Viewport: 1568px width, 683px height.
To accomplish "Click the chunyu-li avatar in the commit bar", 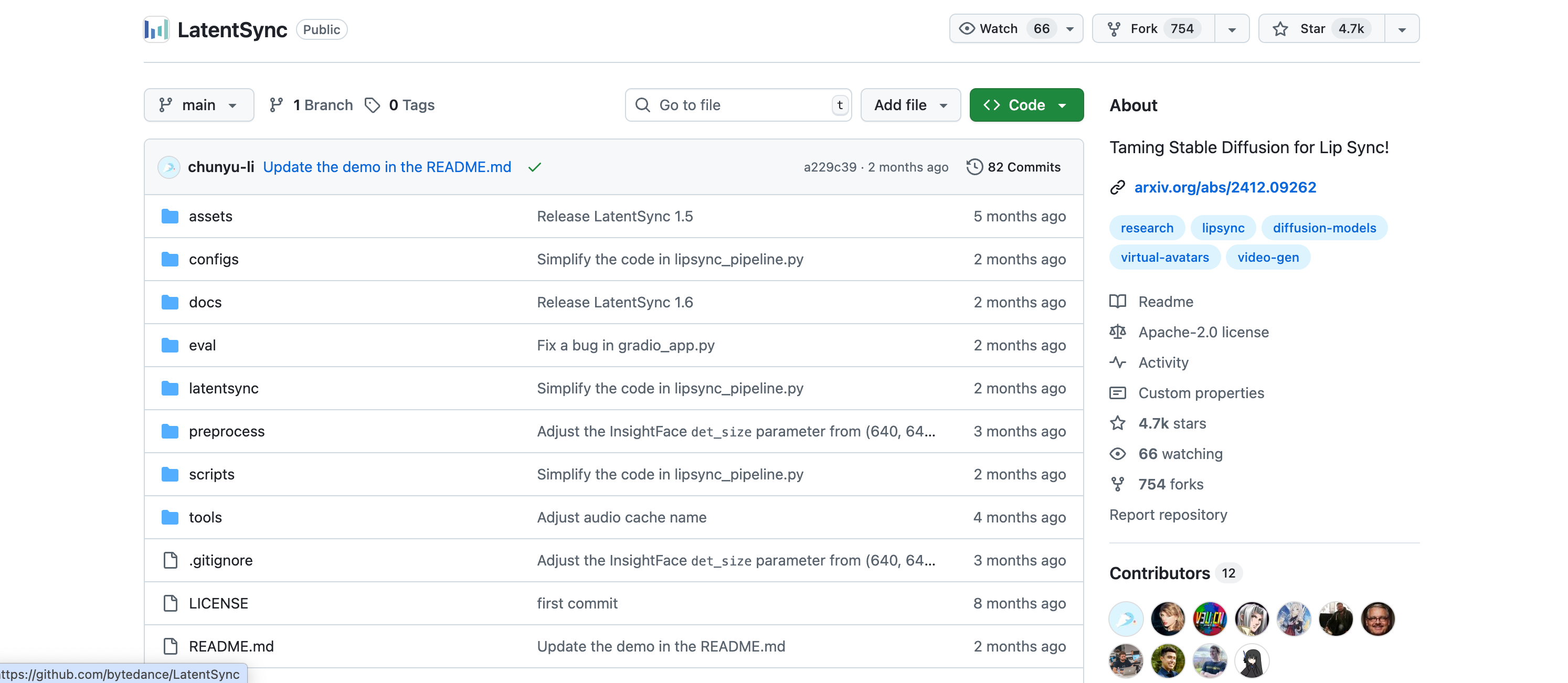I will (x=168, y=167).
